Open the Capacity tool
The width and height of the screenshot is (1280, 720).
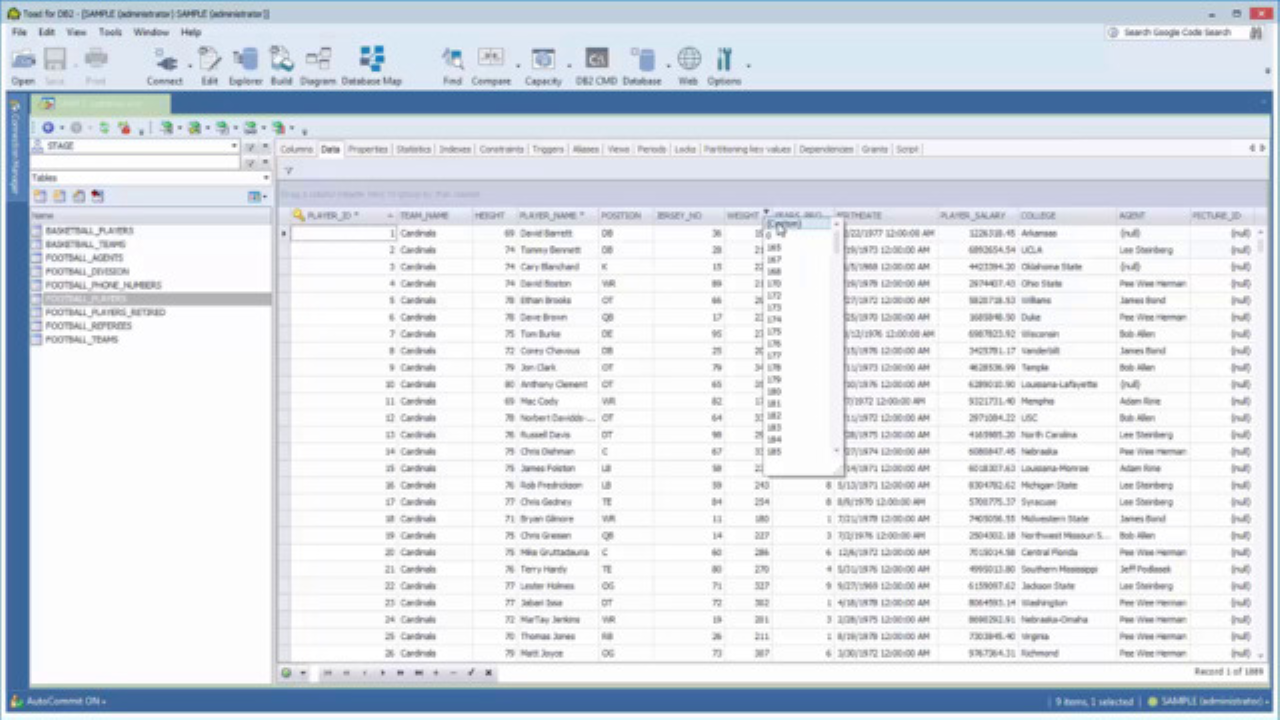pyautogui.click(x=543, y=58)
